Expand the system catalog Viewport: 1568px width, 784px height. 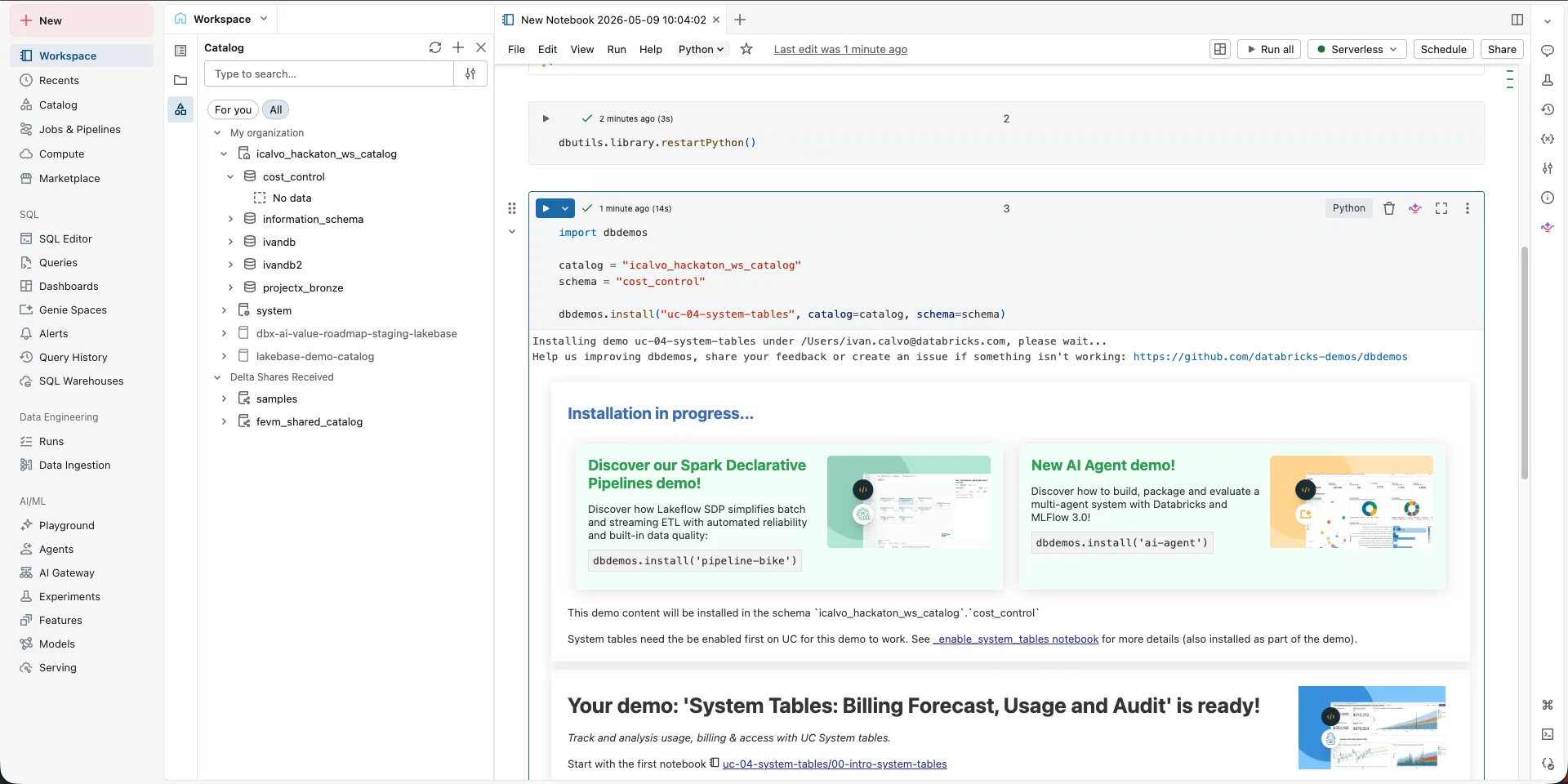(224, 310)
